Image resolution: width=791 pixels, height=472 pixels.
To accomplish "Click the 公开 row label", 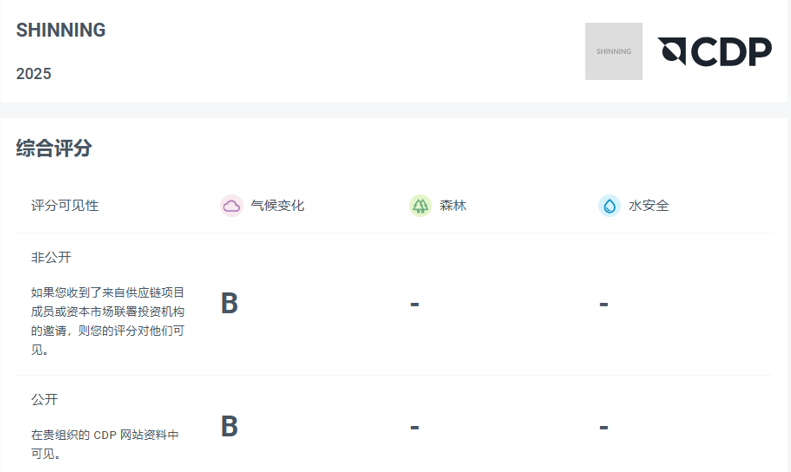I will pos(44,399).
